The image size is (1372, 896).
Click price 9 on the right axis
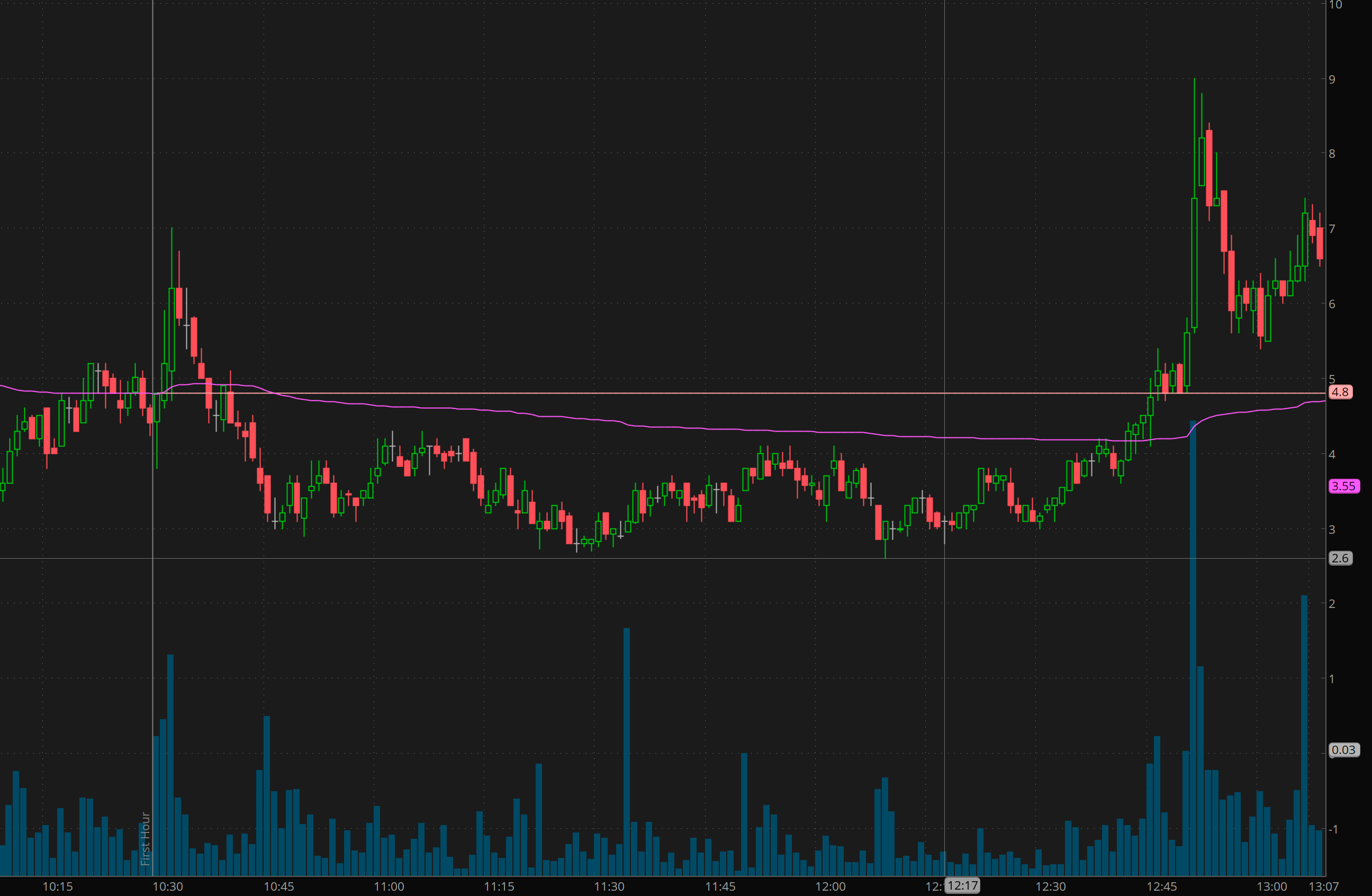[1332, 79]
